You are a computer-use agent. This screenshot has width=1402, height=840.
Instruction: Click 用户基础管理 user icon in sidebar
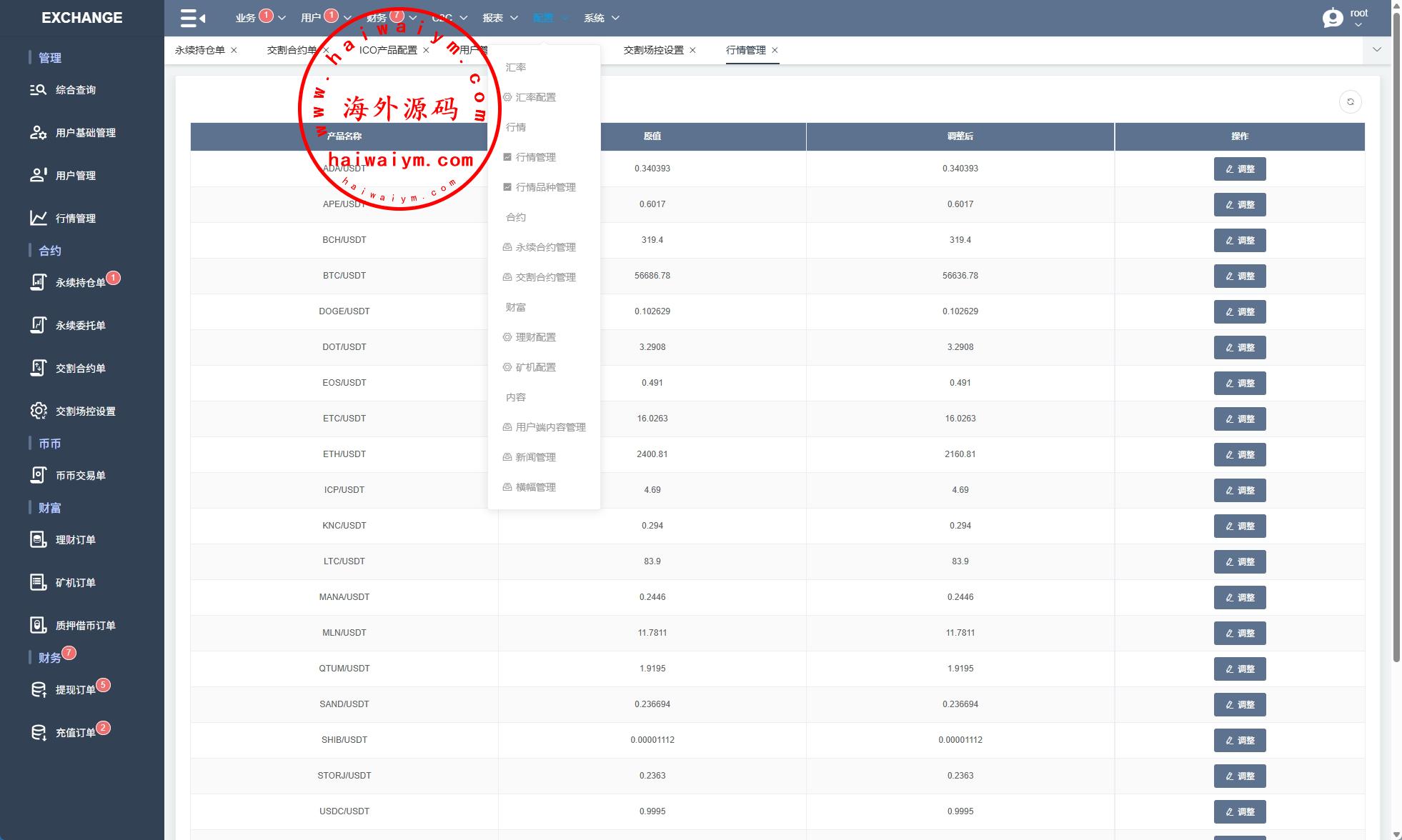pos(38,133)
